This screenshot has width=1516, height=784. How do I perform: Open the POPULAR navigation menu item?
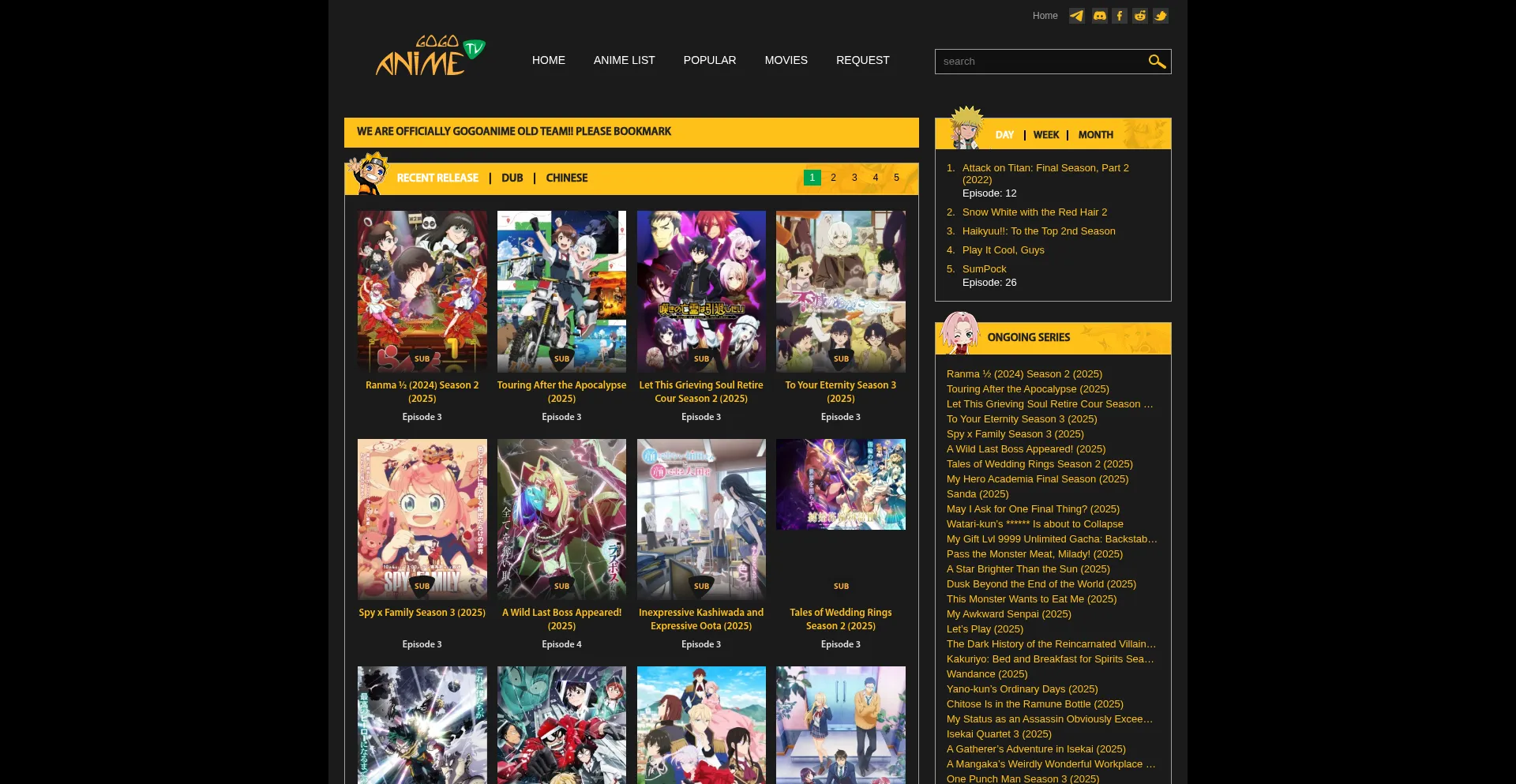click(x=709, y=60)
